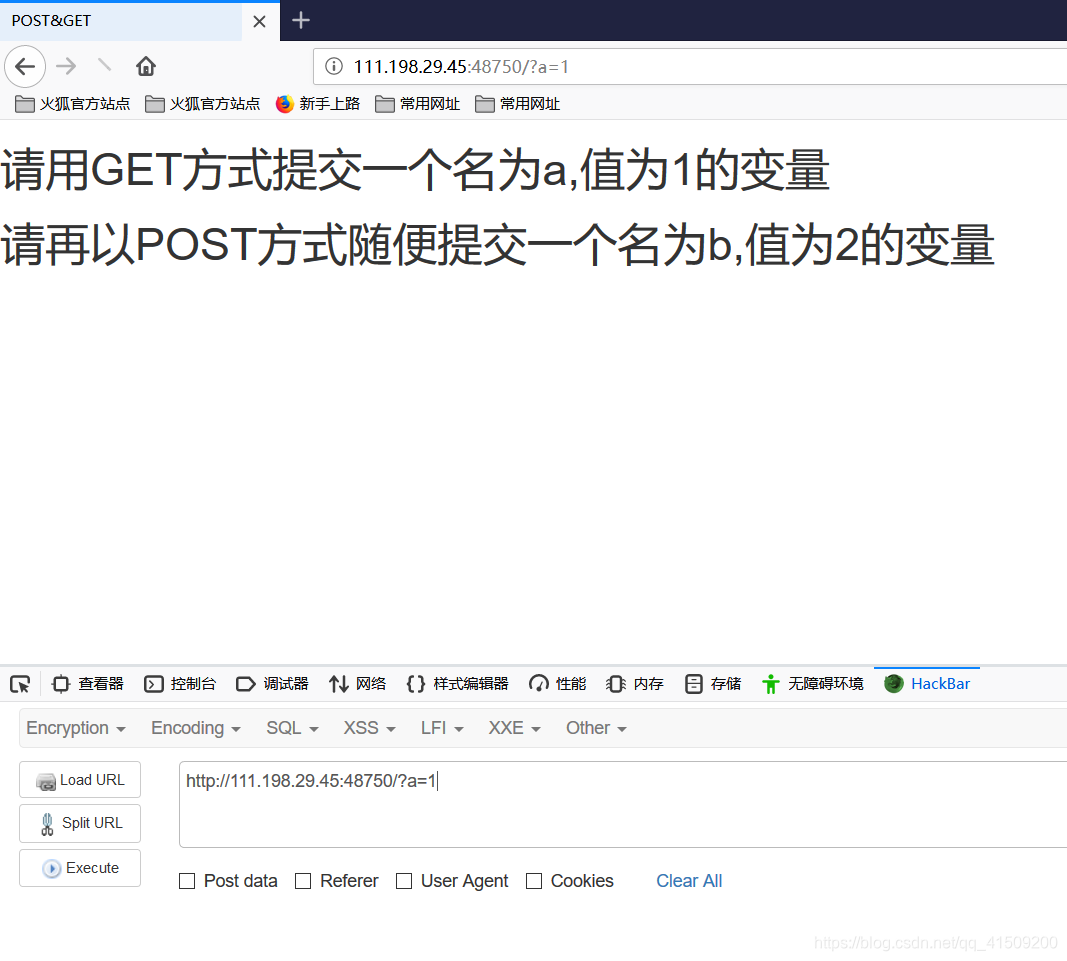Switch to the 性能 performance tab
The width and height of the screenshot is (1067, 961).
coord(557,684)
